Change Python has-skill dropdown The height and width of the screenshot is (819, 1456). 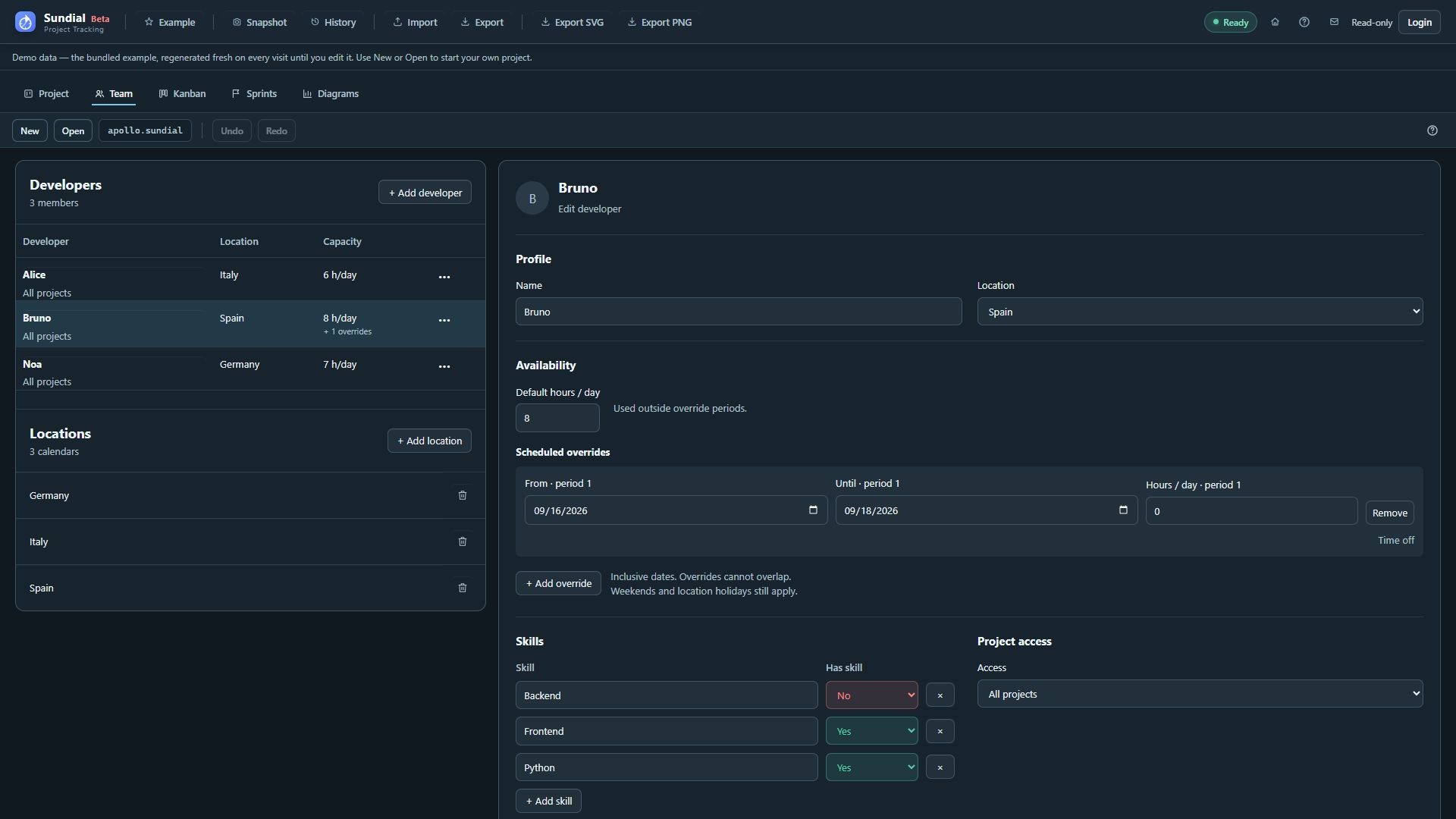point(872,767)
